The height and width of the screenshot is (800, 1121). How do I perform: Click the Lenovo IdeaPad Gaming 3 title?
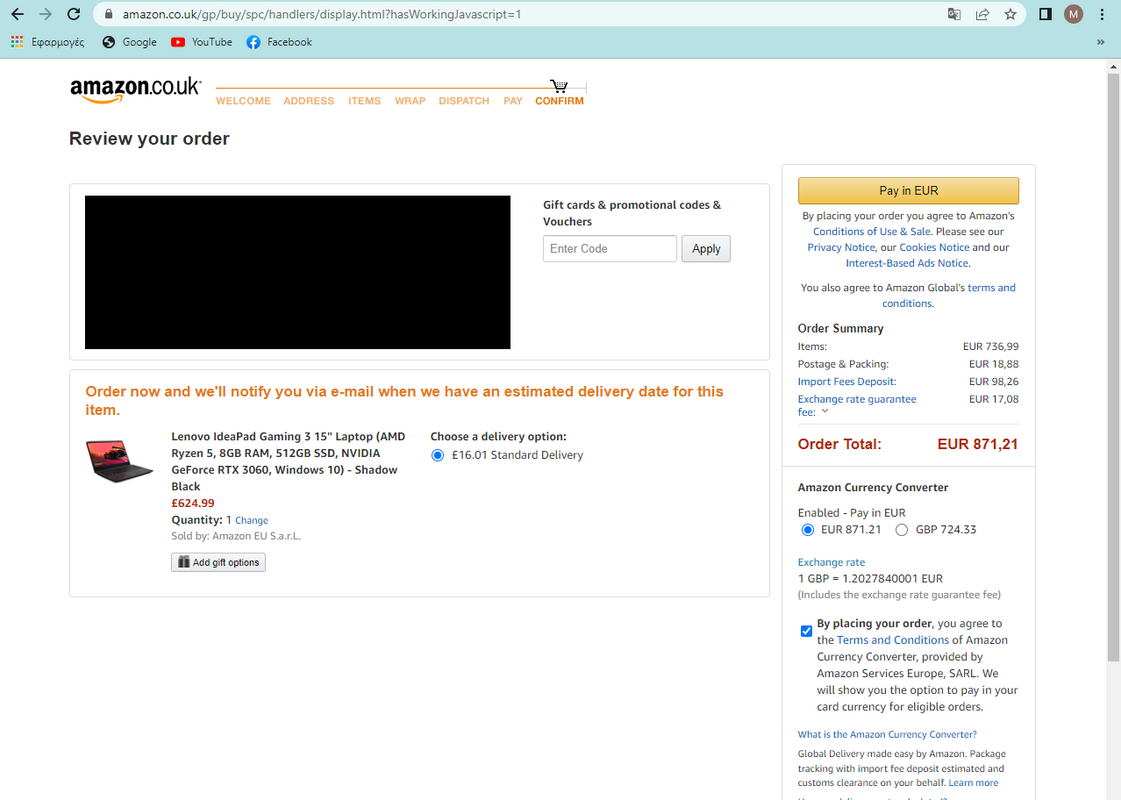point(288,461)
